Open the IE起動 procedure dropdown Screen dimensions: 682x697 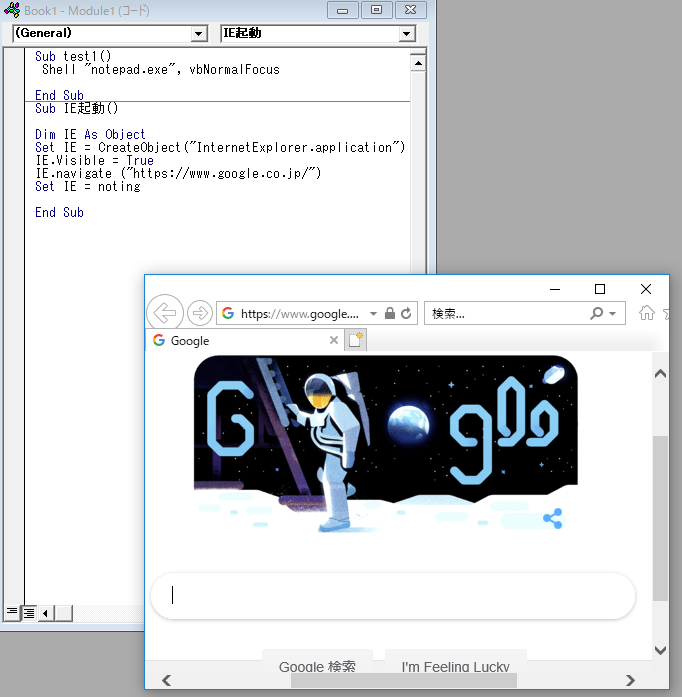click(x=406, y=34)
